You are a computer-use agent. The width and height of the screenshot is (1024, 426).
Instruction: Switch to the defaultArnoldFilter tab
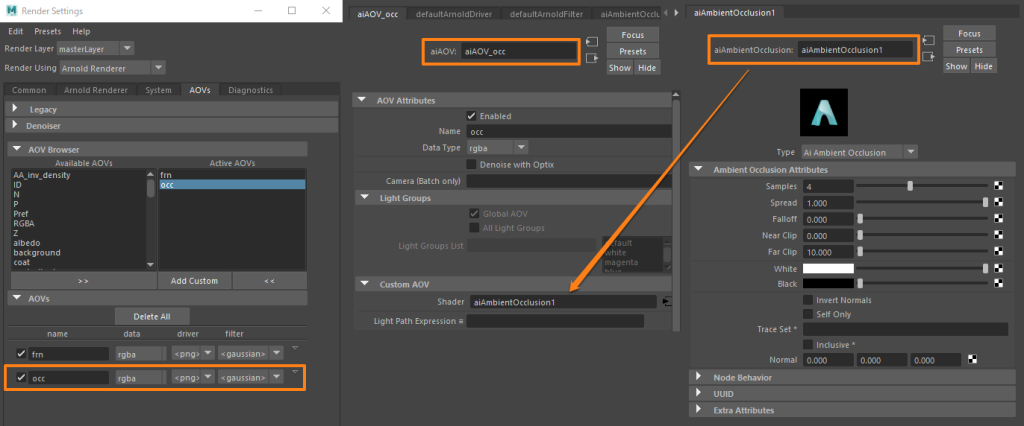click(x=546, y=13)
